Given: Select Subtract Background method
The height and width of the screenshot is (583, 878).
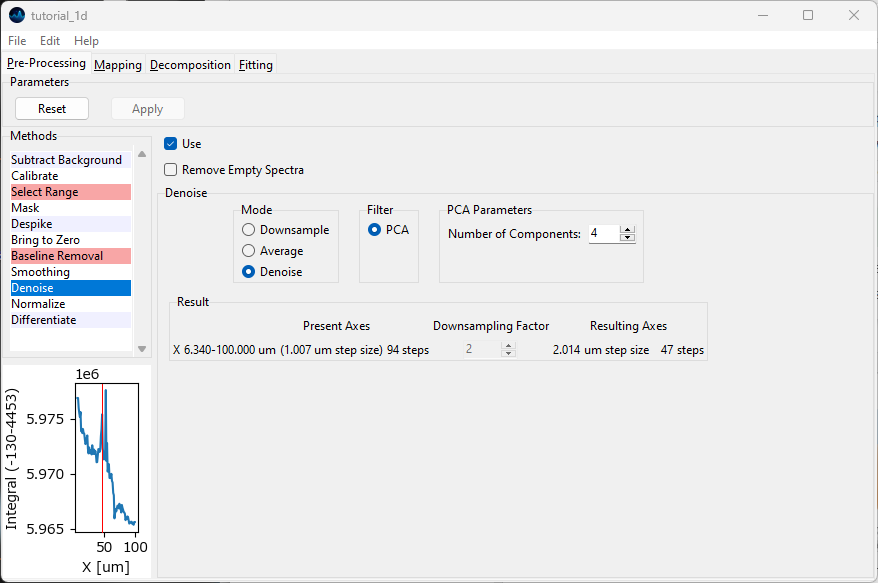Looking at the screenshot, I should [x=66, y=160].
